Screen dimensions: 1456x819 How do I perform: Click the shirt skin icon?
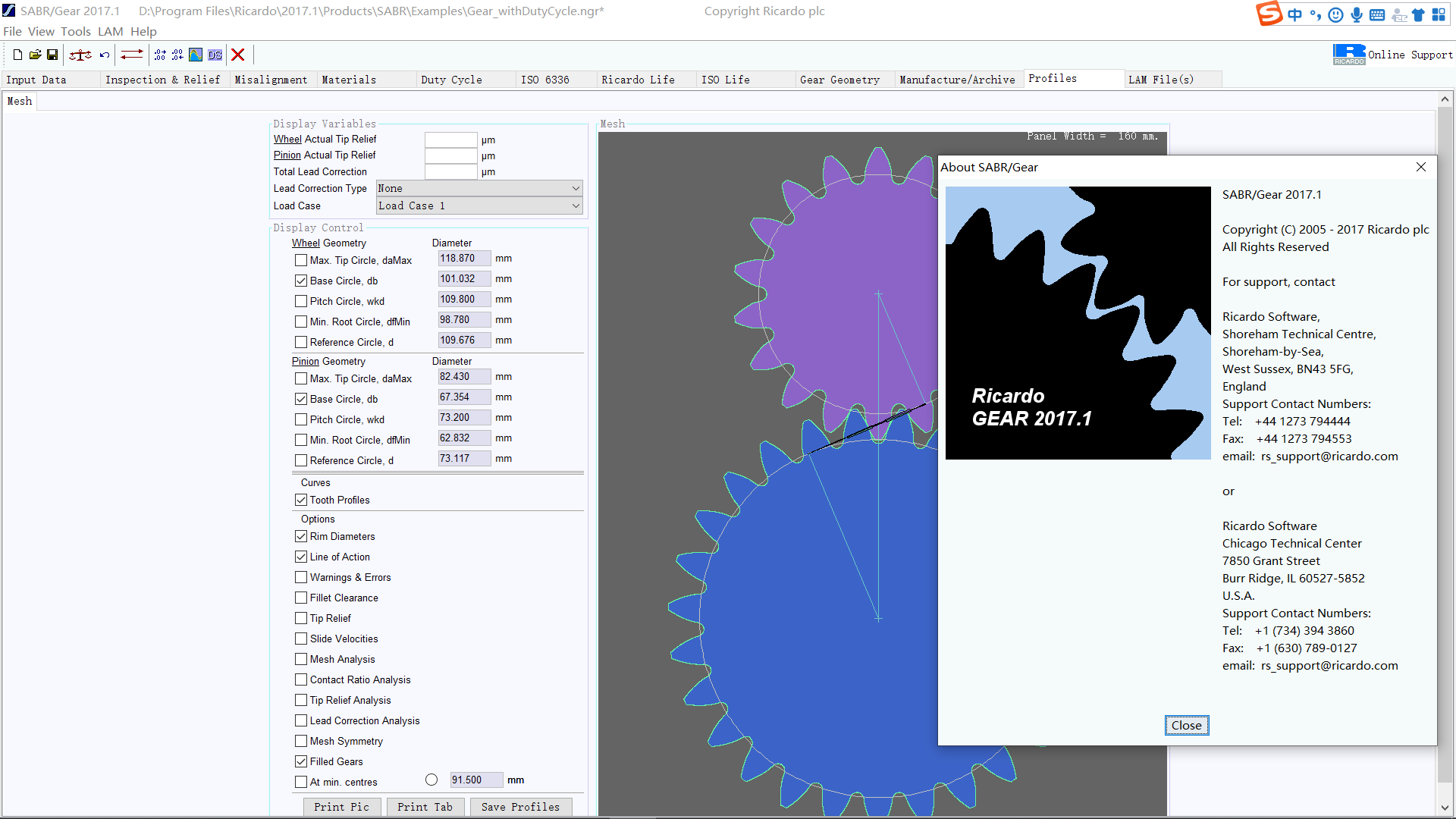tap(1418, 14)
